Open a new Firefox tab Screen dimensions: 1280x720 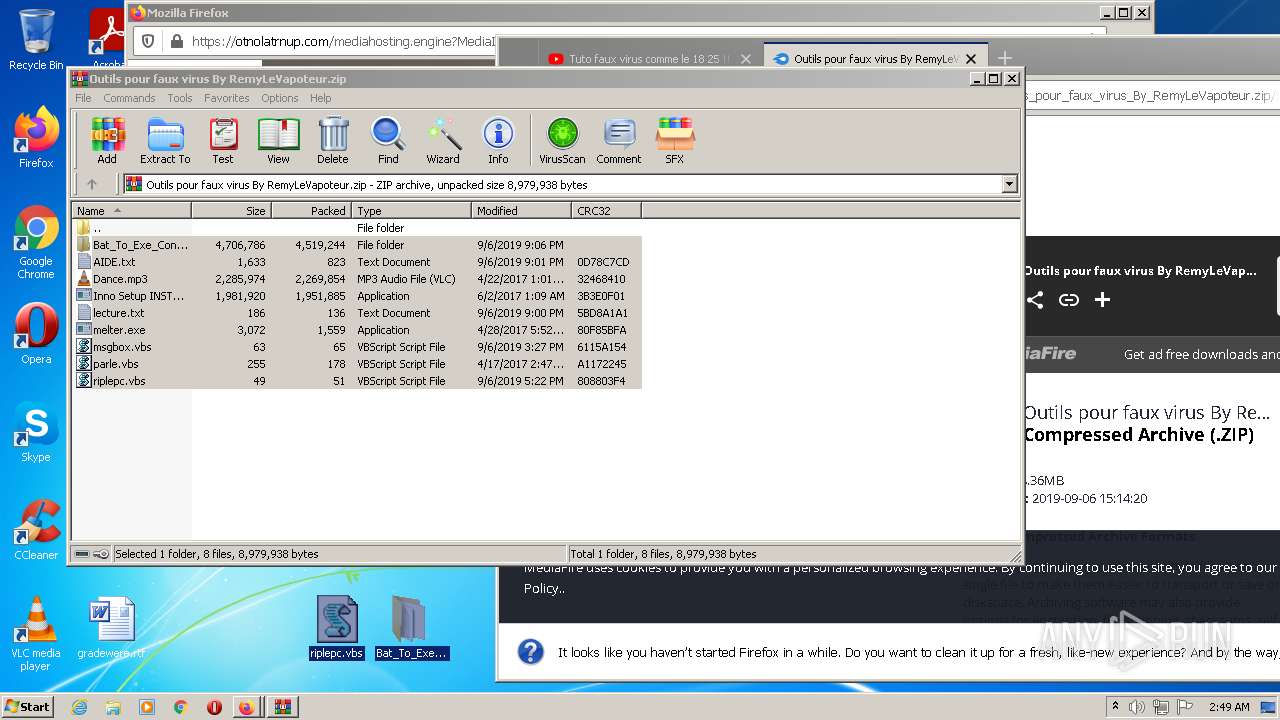1005,59
